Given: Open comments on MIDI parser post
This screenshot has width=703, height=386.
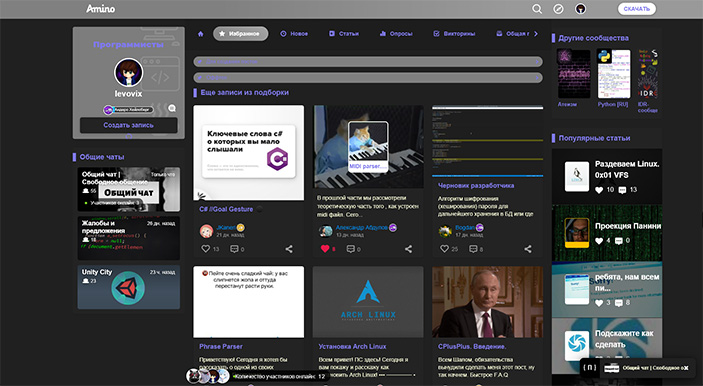Looking at the screenshot, I should point(351,248).
